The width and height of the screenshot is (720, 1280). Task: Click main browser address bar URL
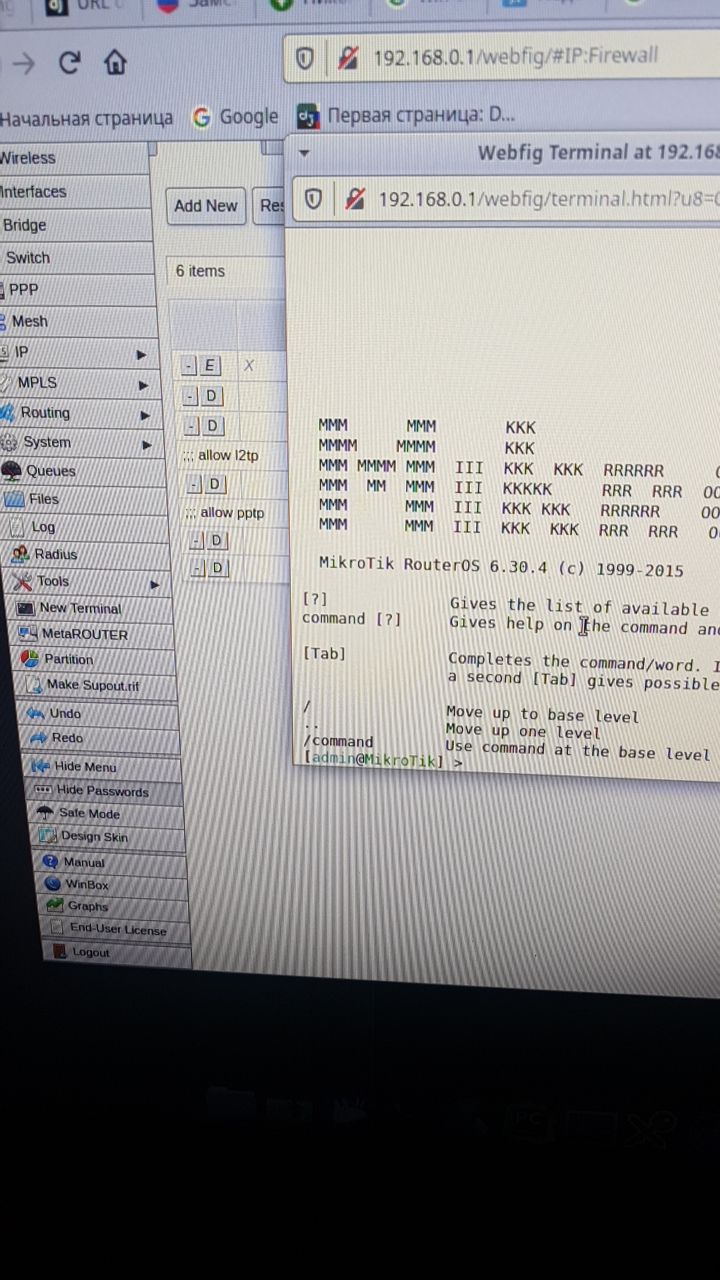(515, 56)
